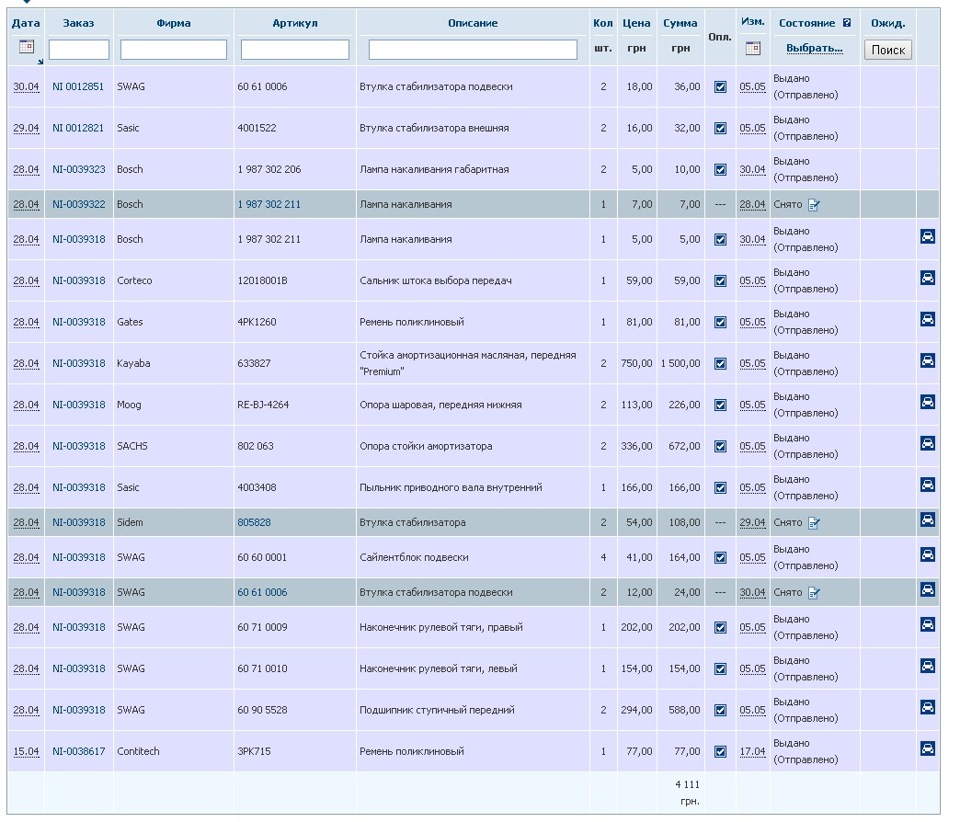The height and width of the screenshot is (822, 960).
Task: Open the calendar icon under Дата header
Action: (26, 47)
